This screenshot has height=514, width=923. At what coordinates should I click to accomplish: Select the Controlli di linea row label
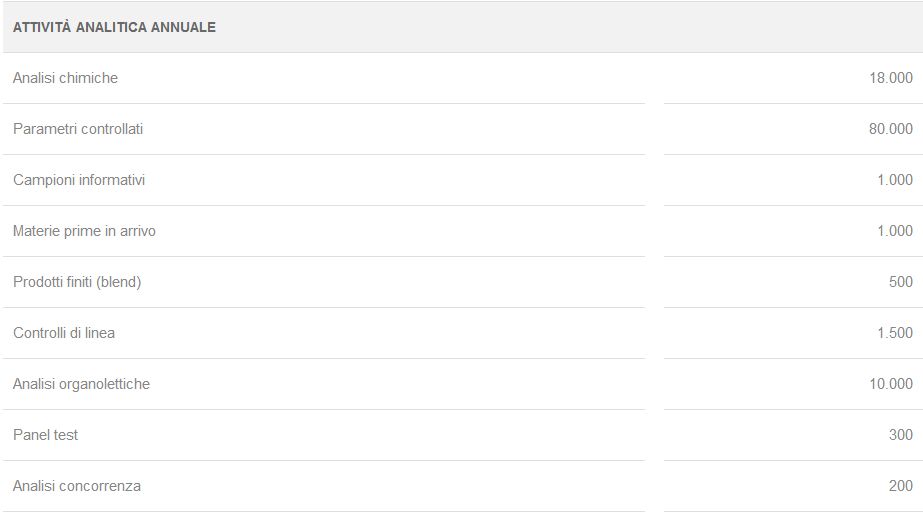coord(64,333)
